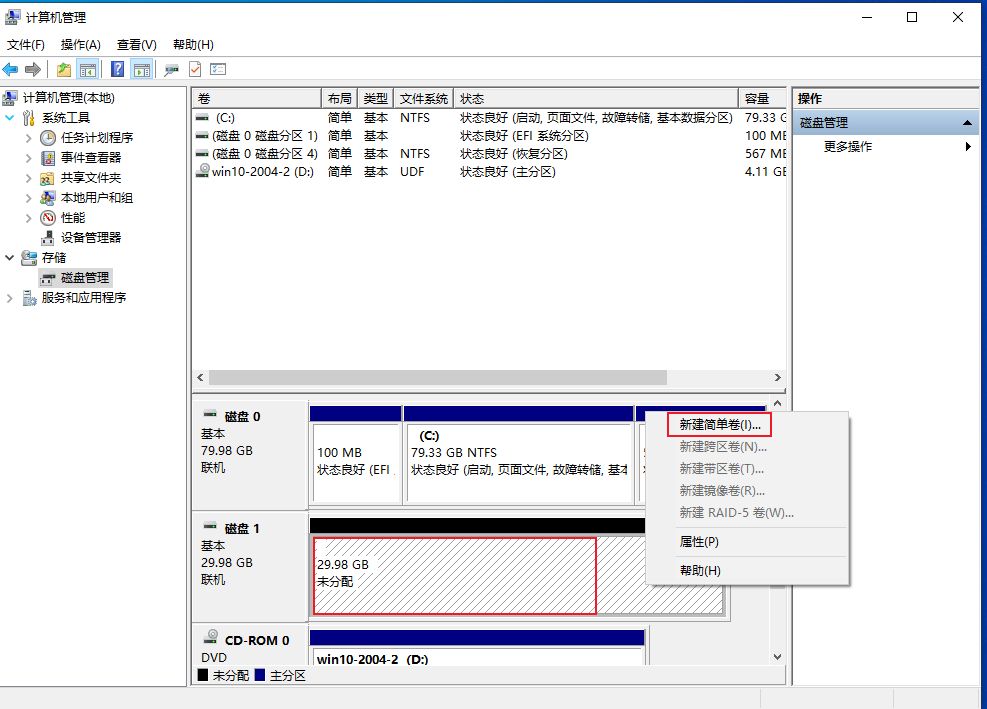Choose 新建简单卷(I)... from context menu
This screenshot has height=709, width=987.
point(719,425)
